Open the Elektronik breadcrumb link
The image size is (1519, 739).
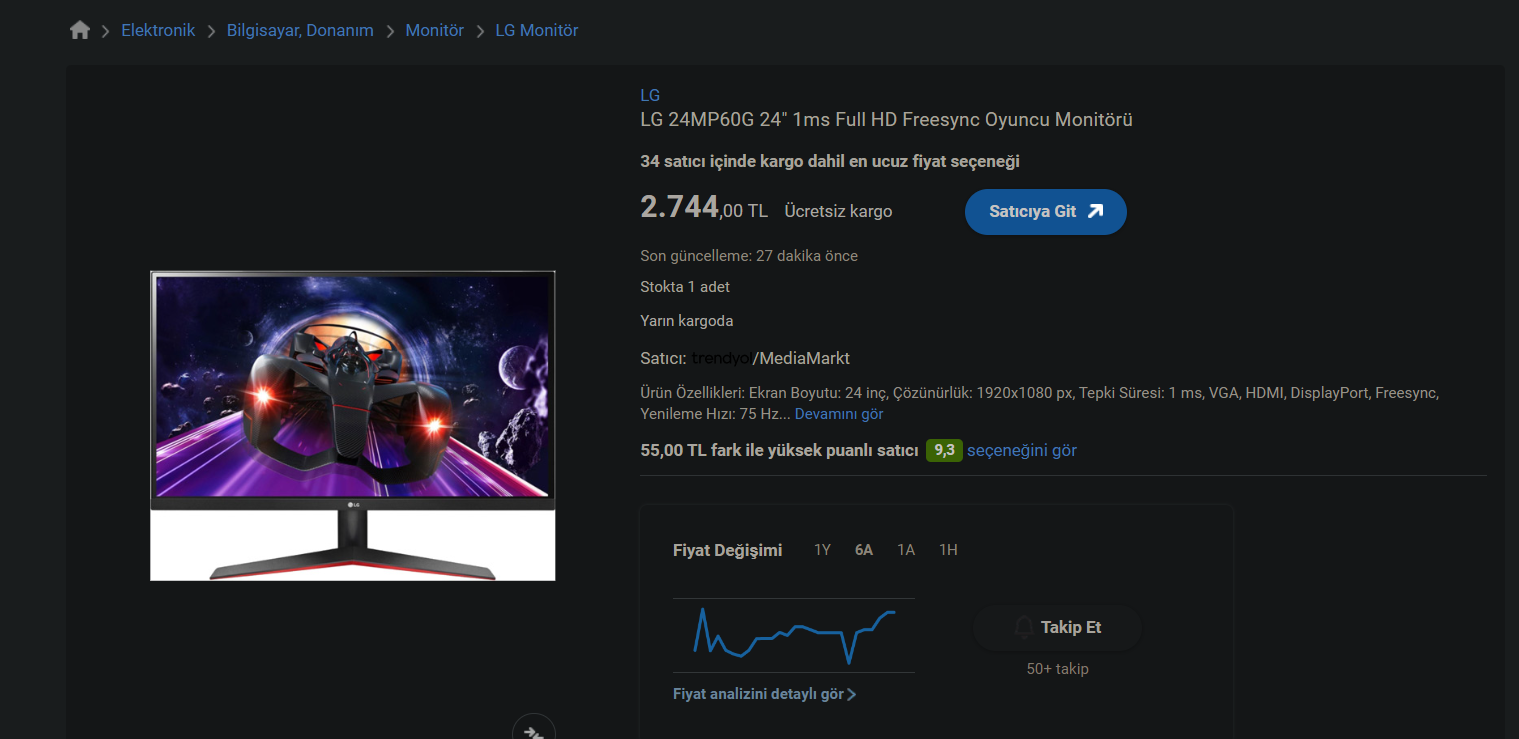pyautogui.click(x=158, y=30)
